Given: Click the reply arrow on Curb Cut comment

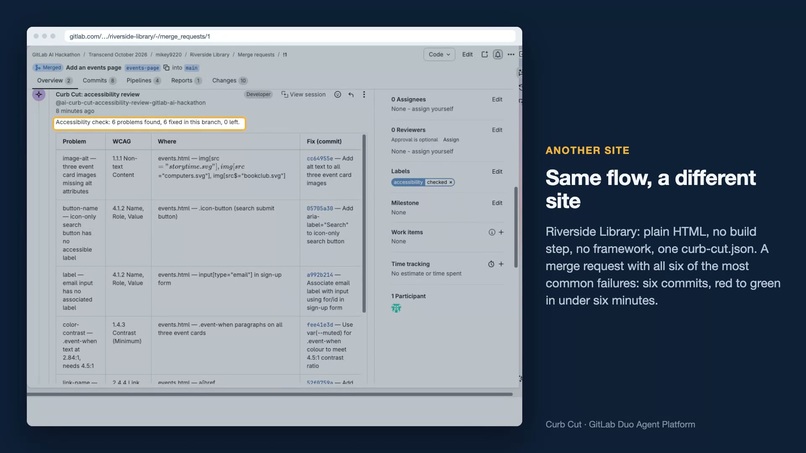Looking at the screenshot, I should [x=351, y=95].
